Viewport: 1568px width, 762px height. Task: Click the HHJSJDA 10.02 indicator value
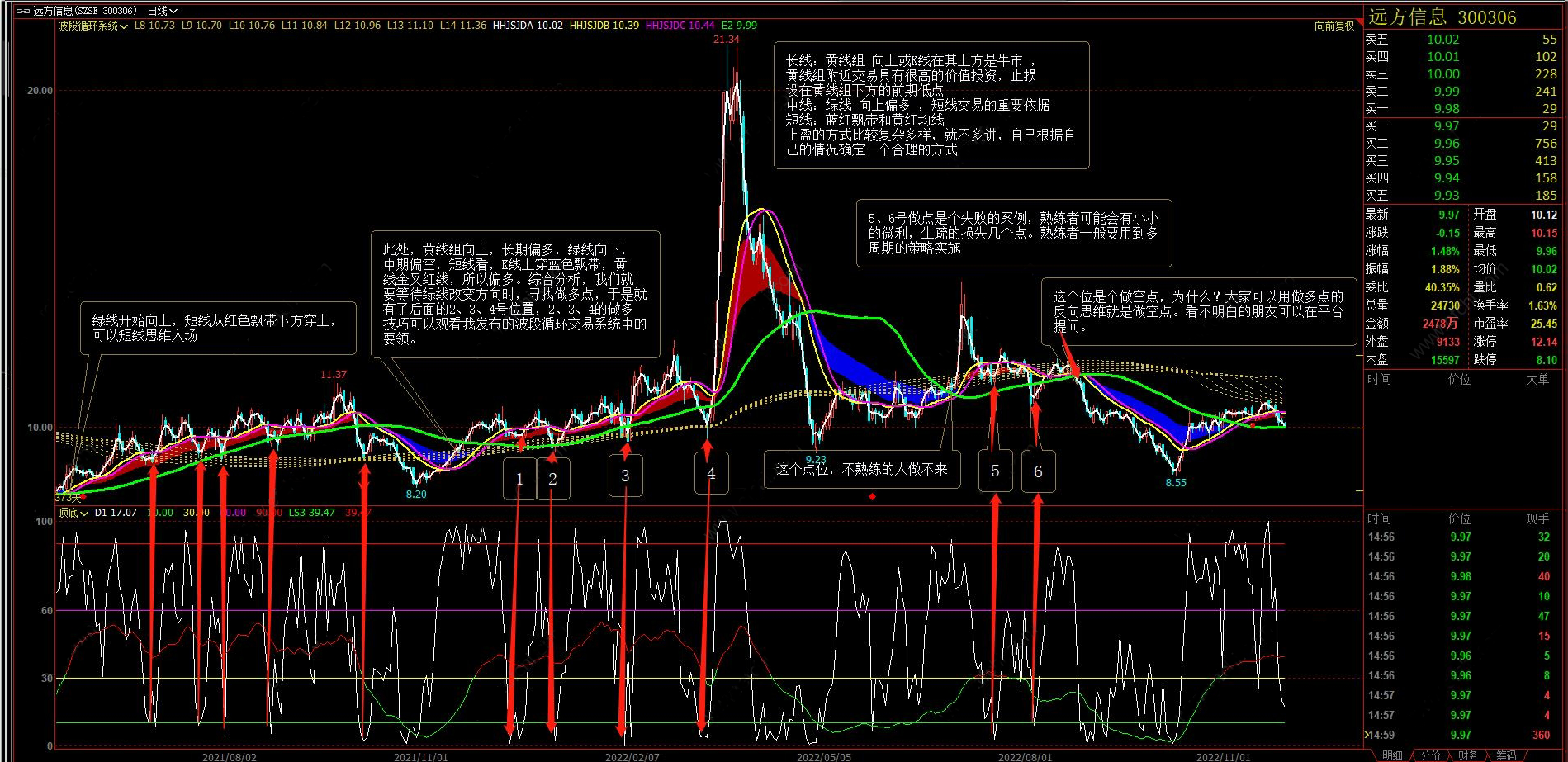[528, 26]
